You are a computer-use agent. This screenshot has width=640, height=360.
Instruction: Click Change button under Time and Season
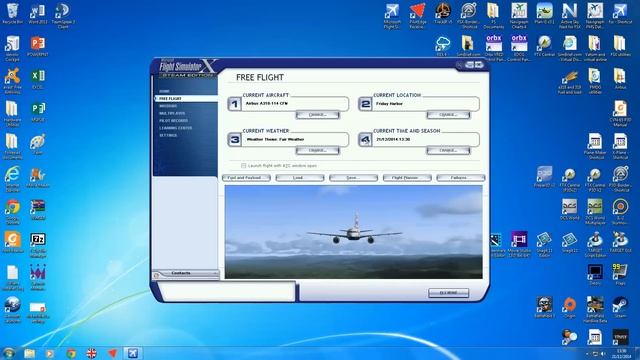[x=448, y=151]
